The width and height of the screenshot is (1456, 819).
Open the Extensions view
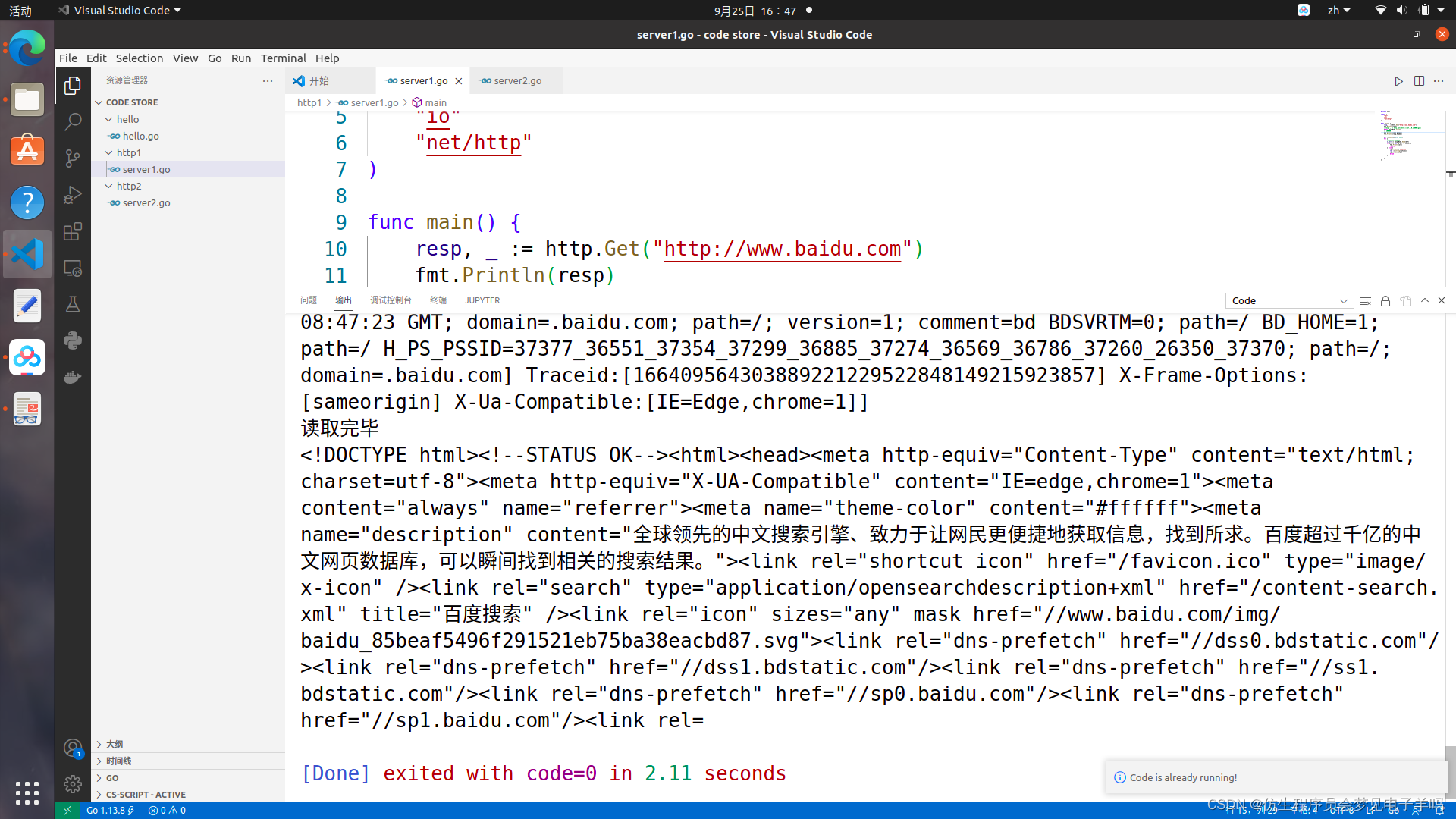click(x=73, y=231)
